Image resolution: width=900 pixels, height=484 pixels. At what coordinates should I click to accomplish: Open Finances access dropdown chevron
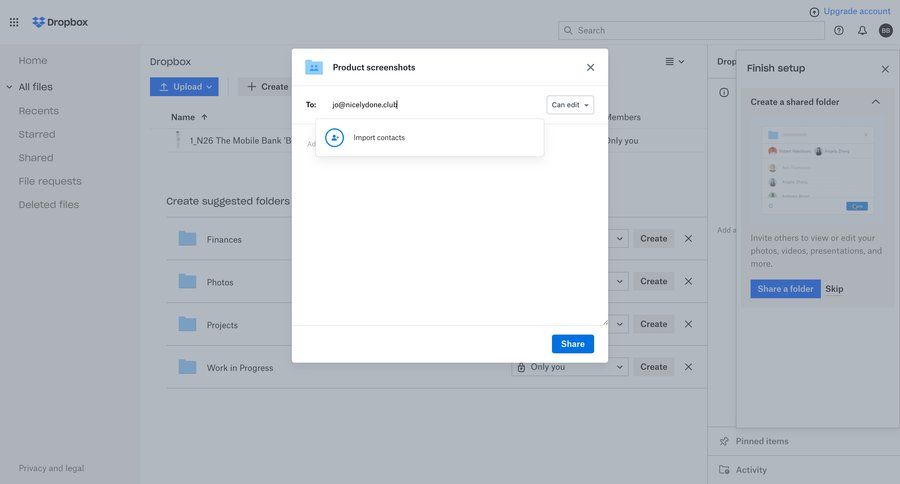619,238
